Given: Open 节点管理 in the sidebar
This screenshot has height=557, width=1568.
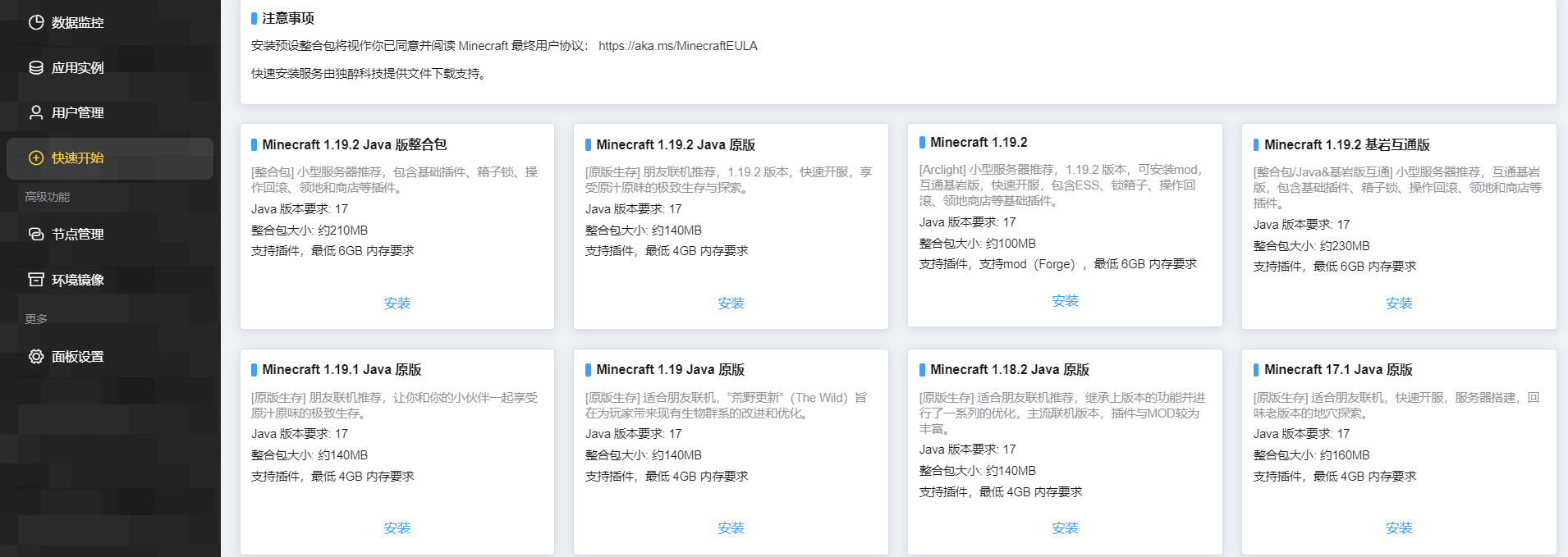Looking at the screenshot, I should point(110,234).
